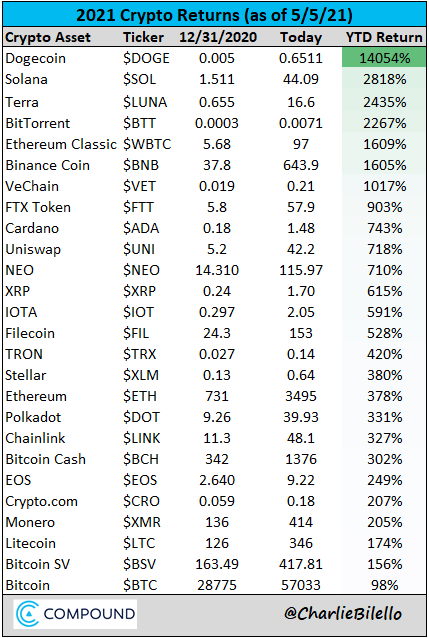Select Bitcoin's 57033 price cell
This screenshot has height=638, width=429.
click(301, 585)
